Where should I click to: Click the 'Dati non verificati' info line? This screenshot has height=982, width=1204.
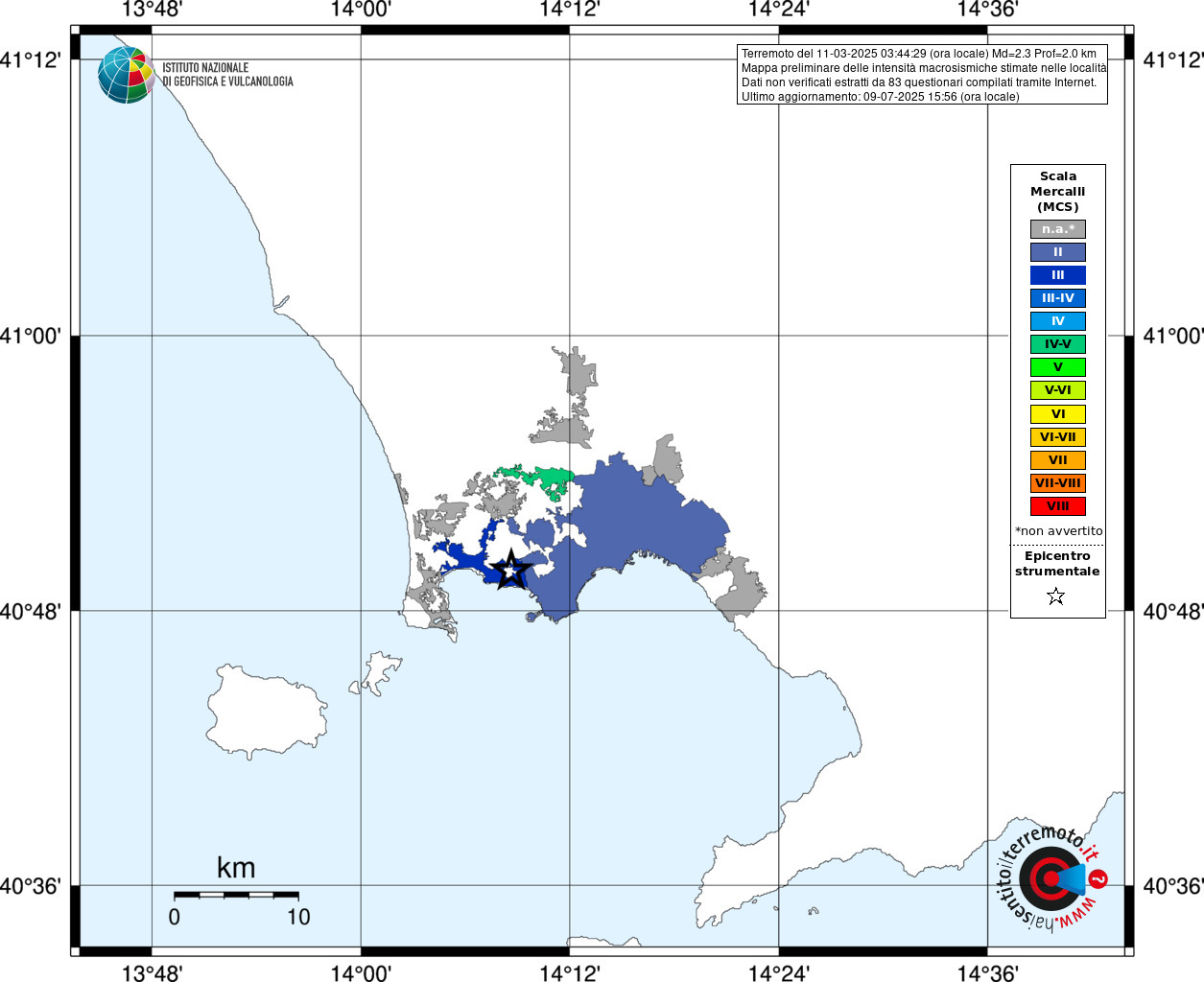click(919, 82)
